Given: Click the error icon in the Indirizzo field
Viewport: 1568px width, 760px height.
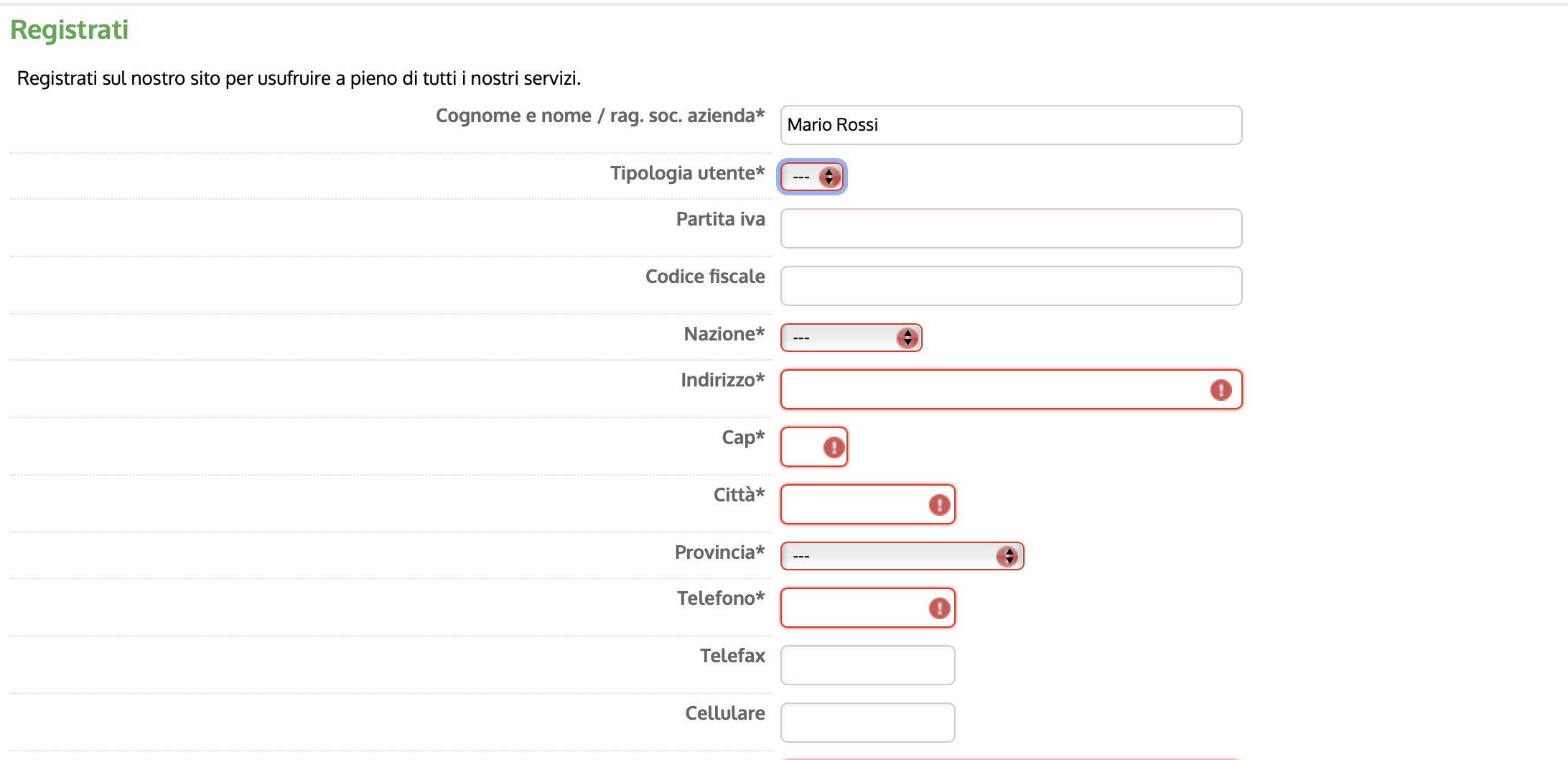Looking at the screenshot, I should (x=1221, y=390).
